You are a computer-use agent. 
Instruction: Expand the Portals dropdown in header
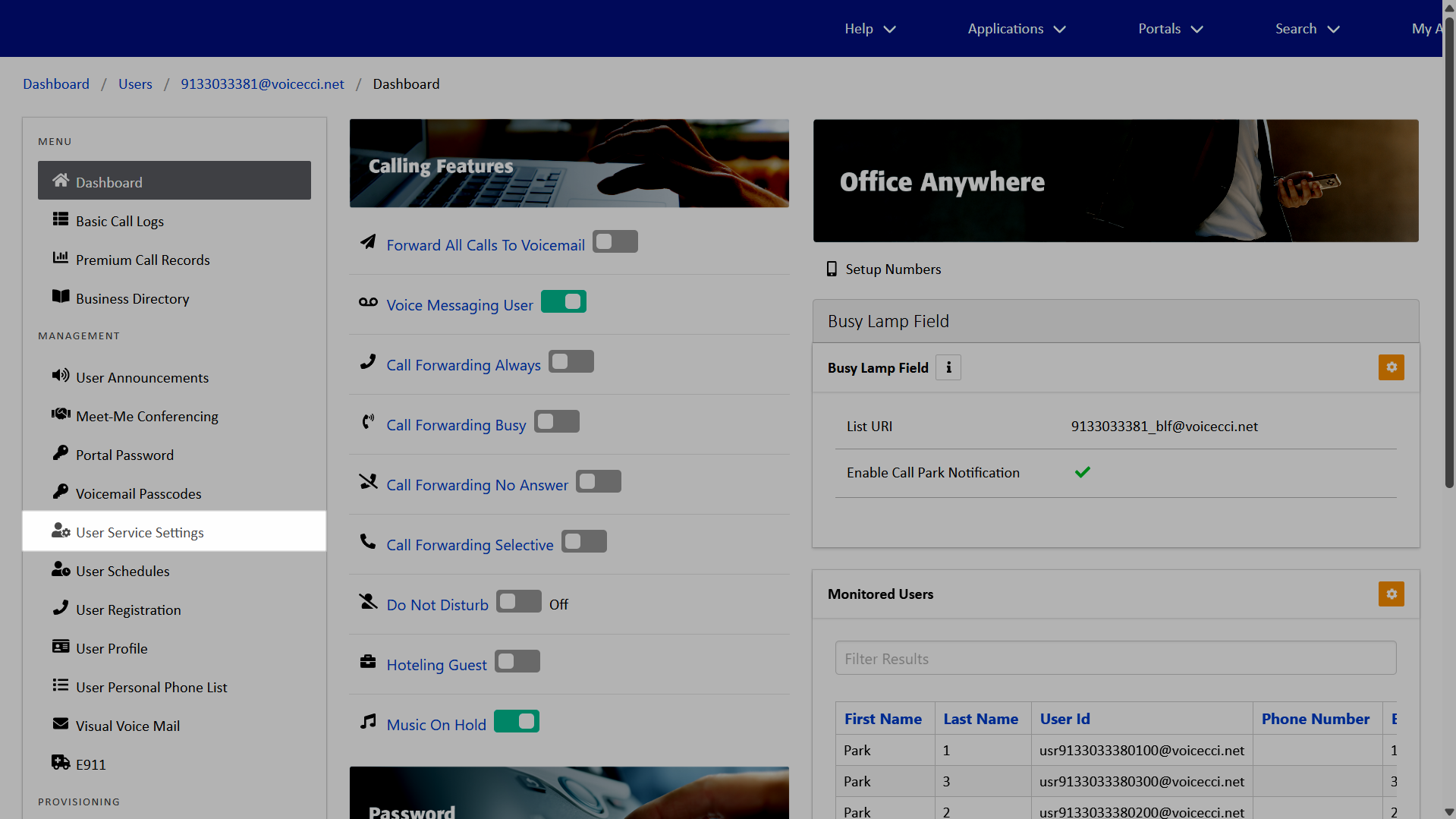click(x=1170, y=29)
